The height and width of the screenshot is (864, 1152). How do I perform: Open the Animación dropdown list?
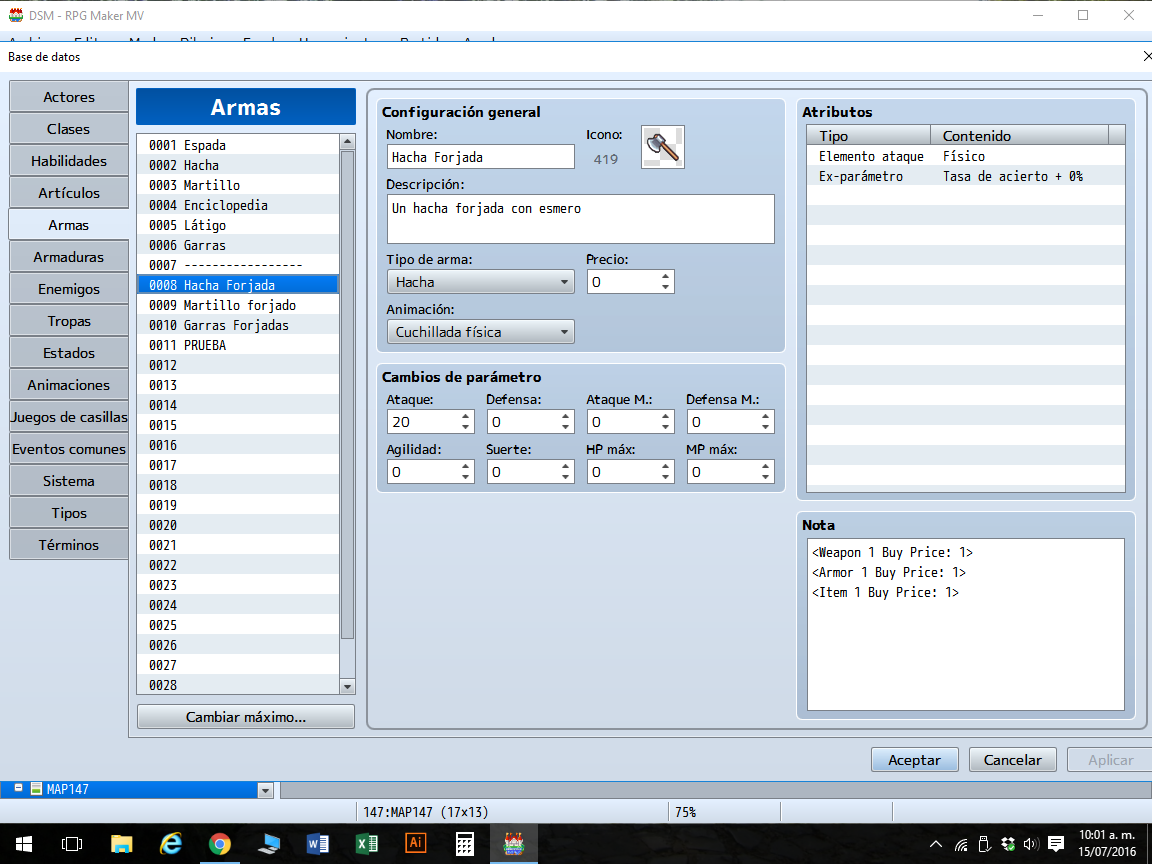pos(480,332)
